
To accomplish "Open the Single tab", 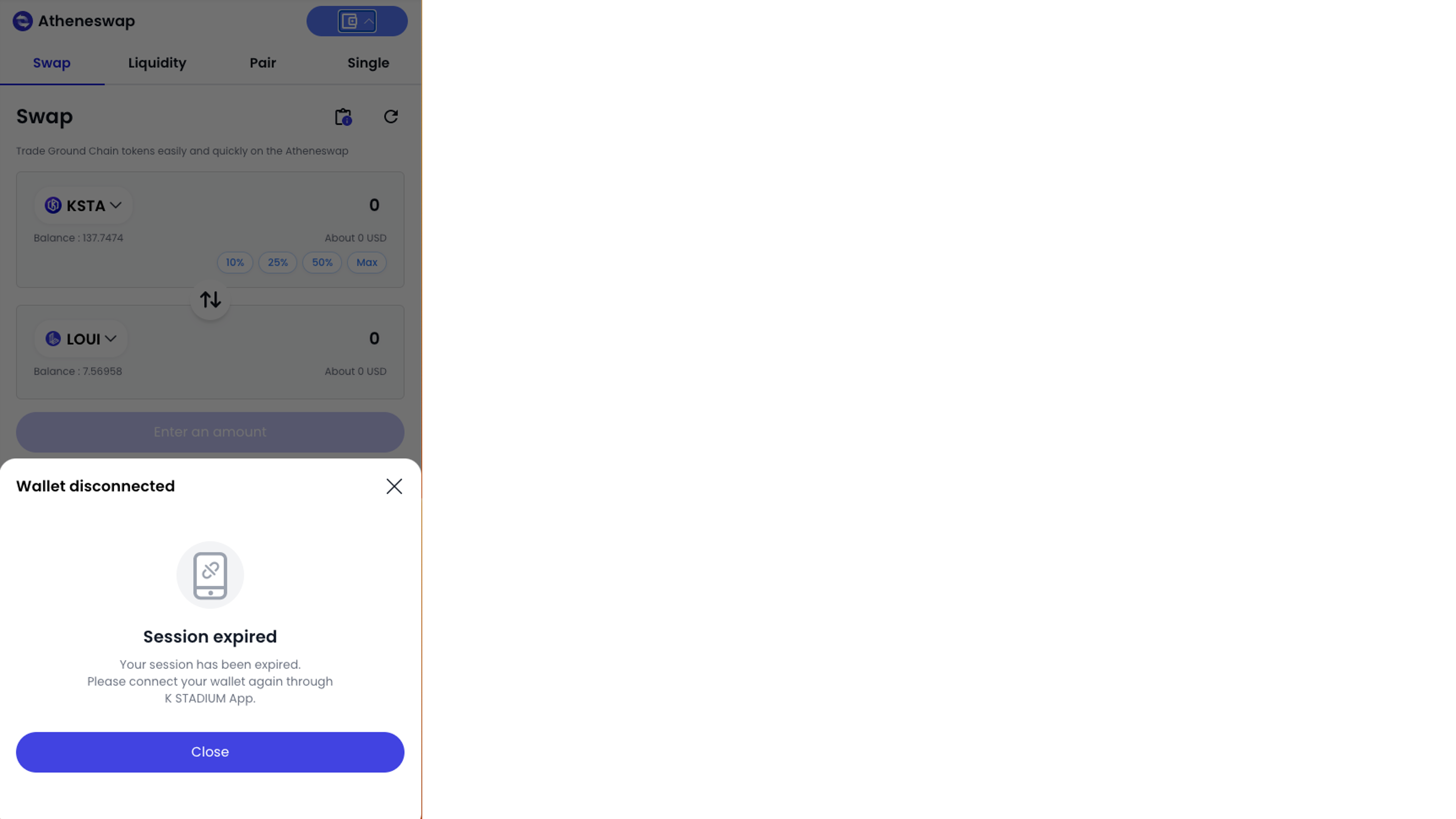I will pos(369,63).
